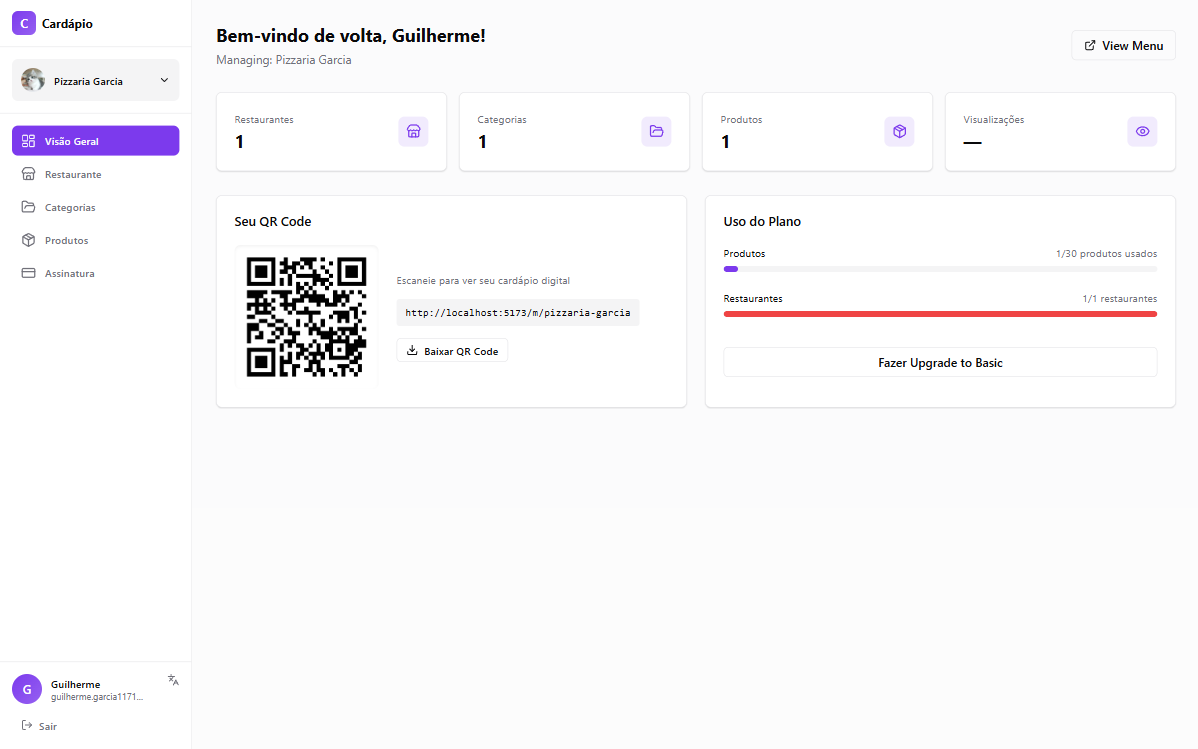
Task: Click Fazer Upgrade to Basic
Action: point(940,362)
